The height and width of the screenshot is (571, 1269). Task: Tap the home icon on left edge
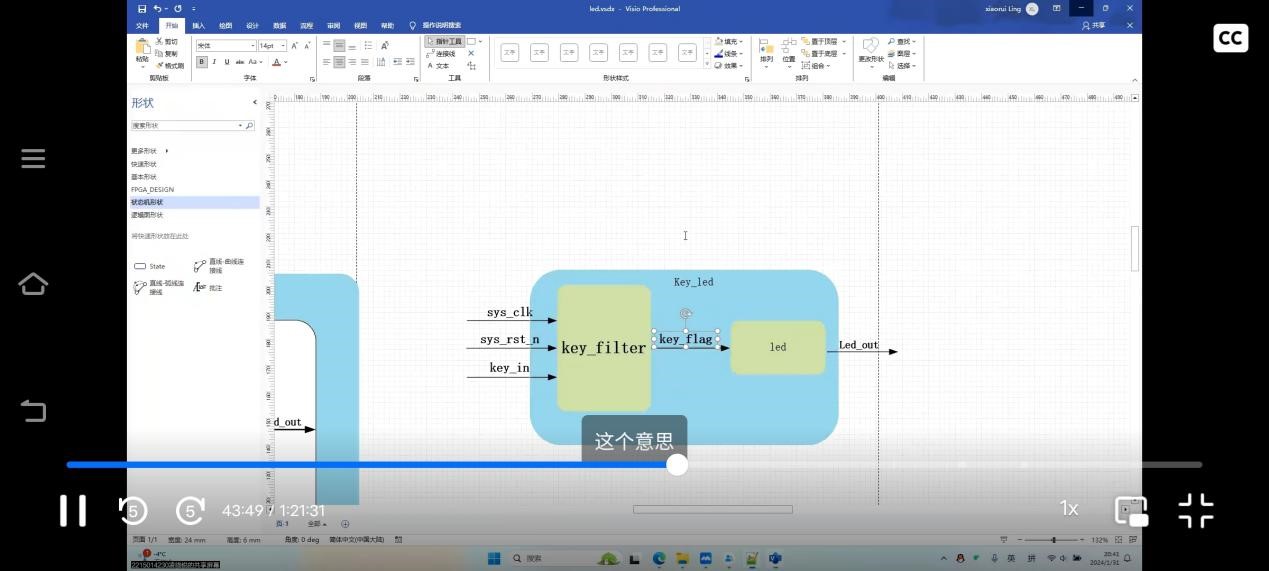coord(33,284)
